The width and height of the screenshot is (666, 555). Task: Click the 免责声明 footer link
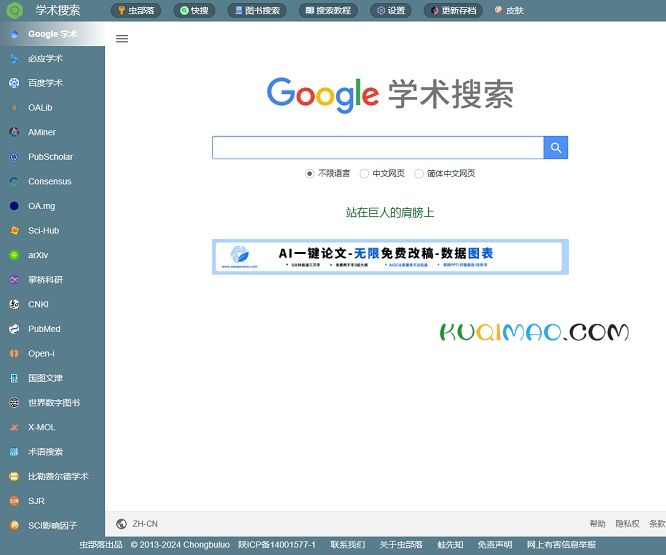pos(495,545)
